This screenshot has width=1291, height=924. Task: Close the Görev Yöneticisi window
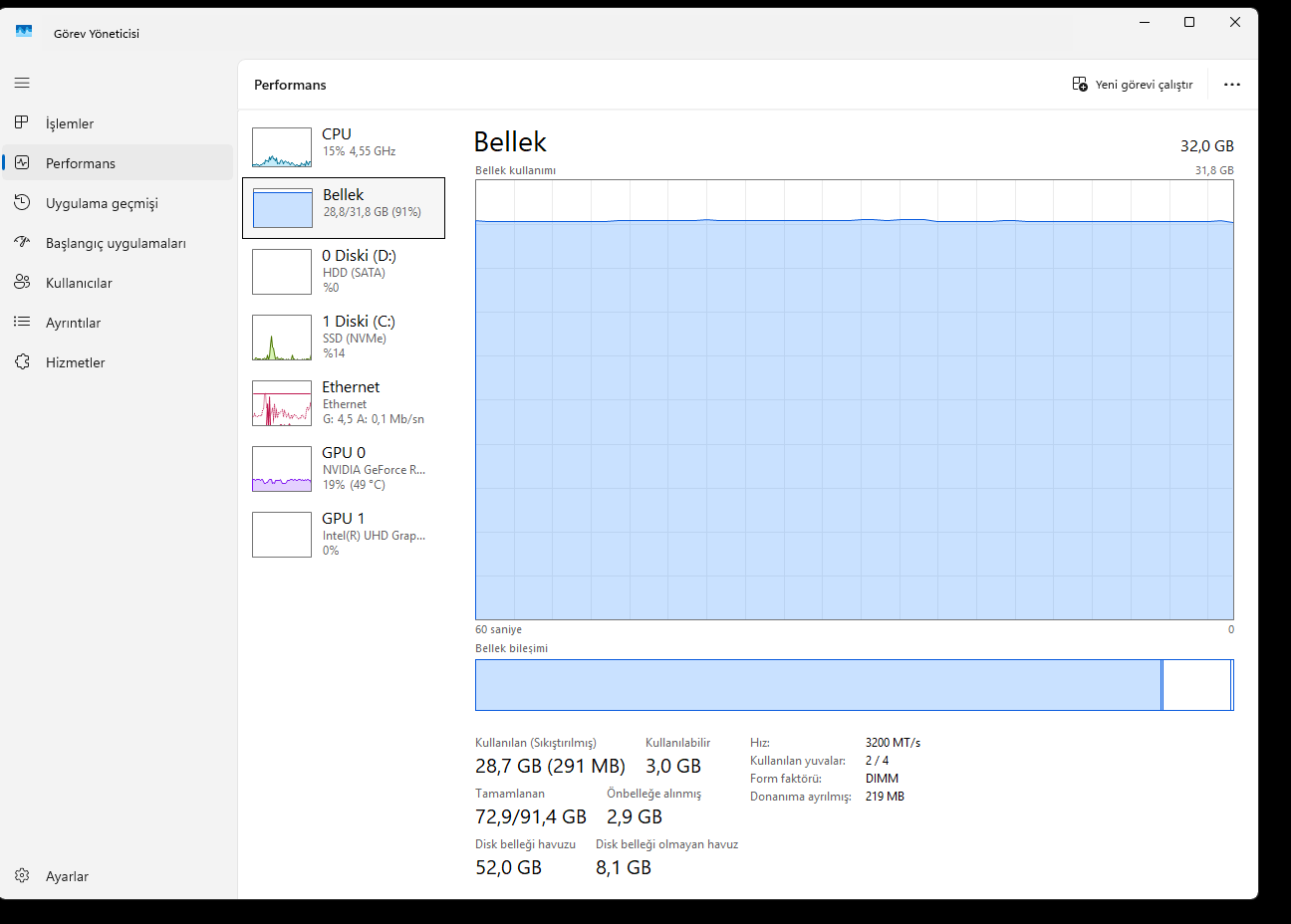(x=1235, y=22)
